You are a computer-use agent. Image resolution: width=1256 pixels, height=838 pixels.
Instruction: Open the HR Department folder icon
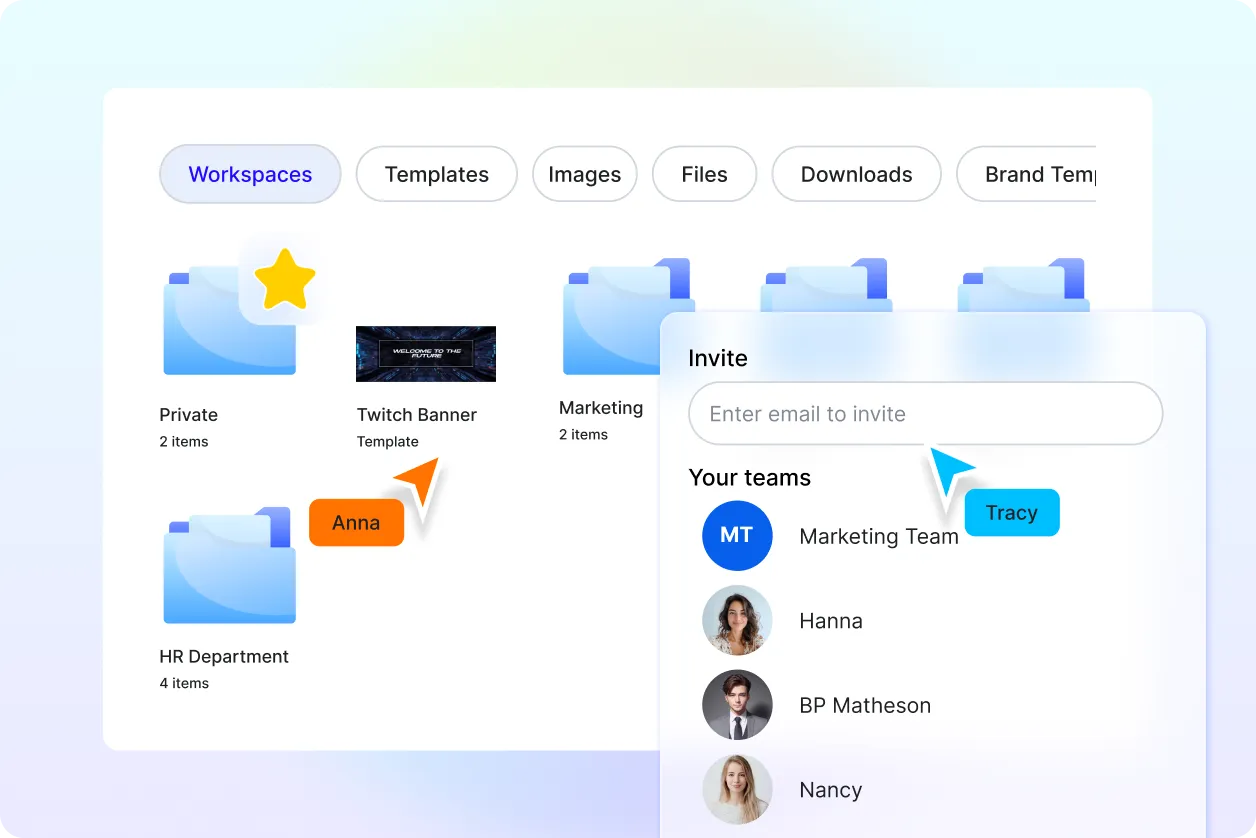coord(229,566)
